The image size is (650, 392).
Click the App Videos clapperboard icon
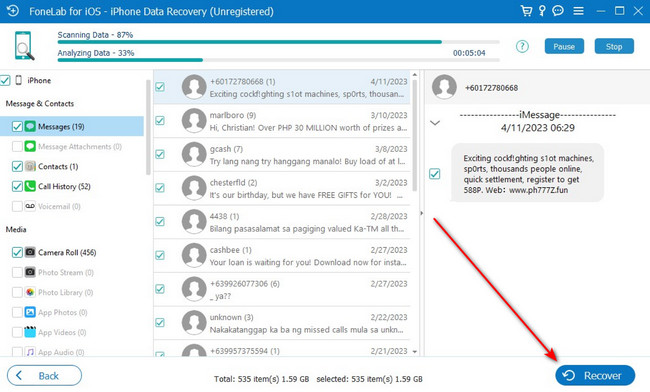pyautogui.click(x=30, y=332)
